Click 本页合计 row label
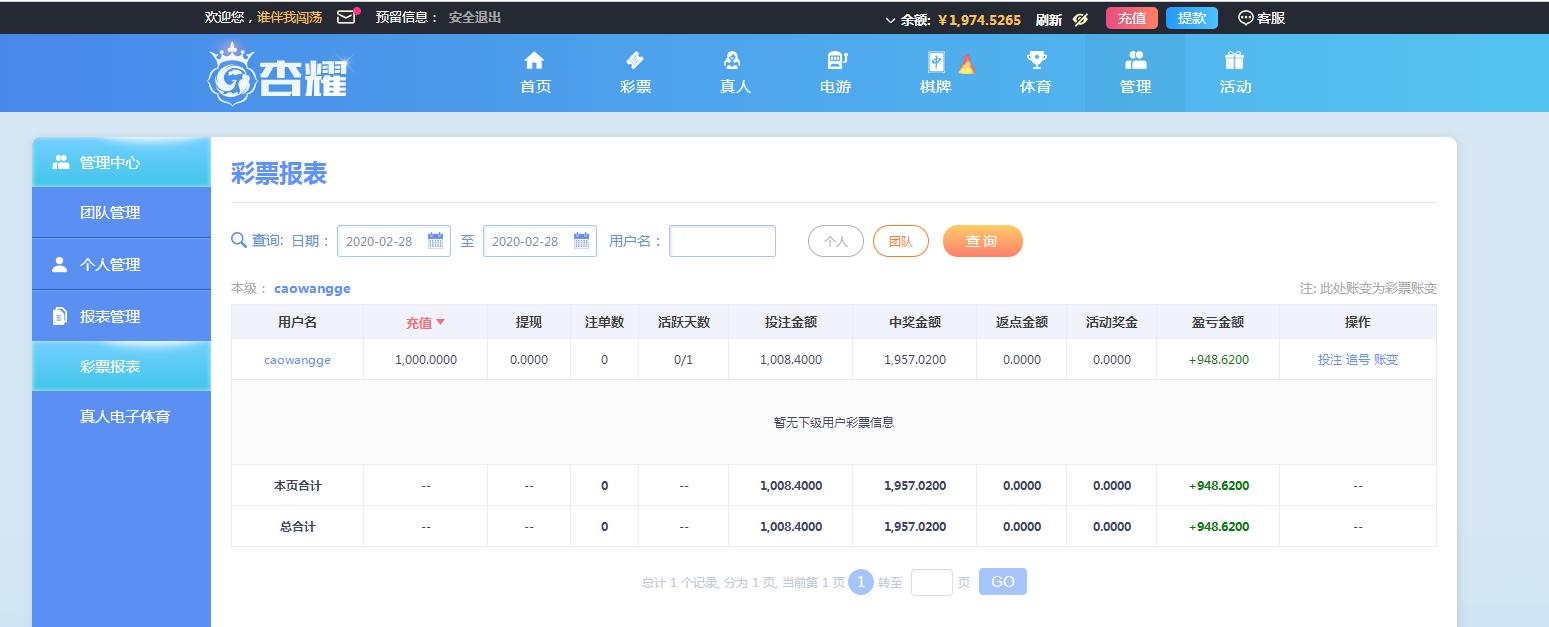Image resolution: width=1549 pixels, height=627 pixels. (x=298, y=486)
